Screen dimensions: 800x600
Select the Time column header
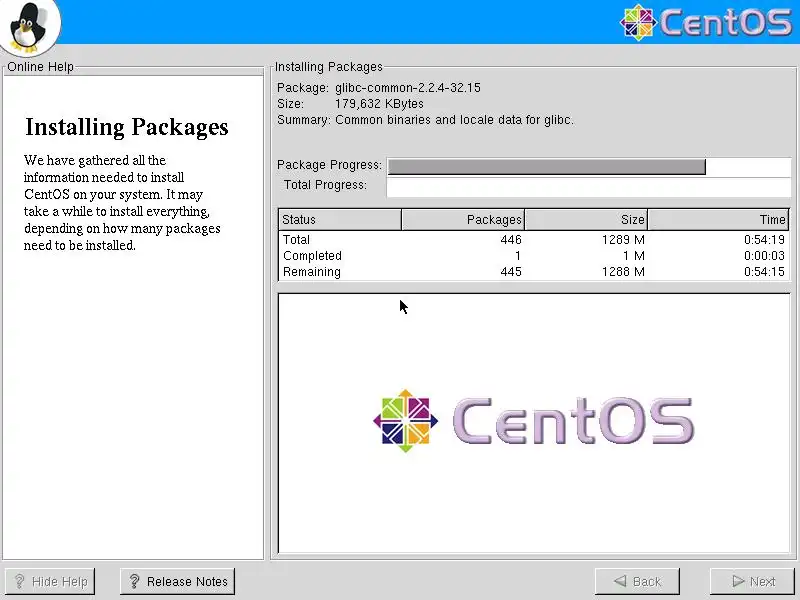[x=718, y=219]
